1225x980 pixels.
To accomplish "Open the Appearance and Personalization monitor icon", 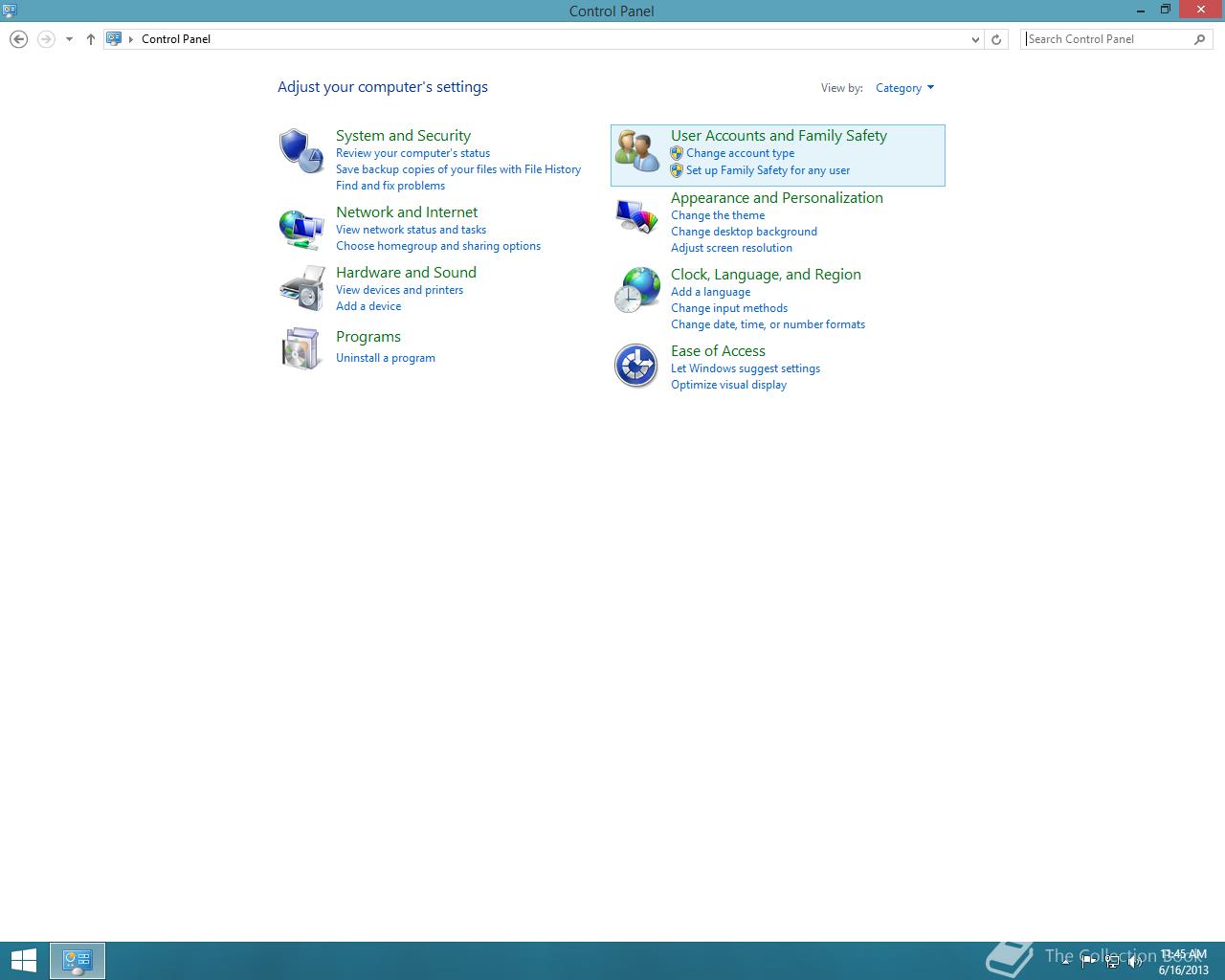I will tap(637, 216).
